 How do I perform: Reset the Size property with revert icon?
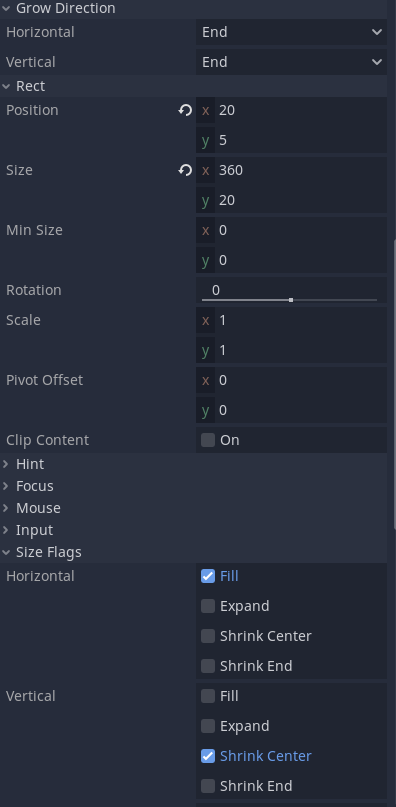185,170
